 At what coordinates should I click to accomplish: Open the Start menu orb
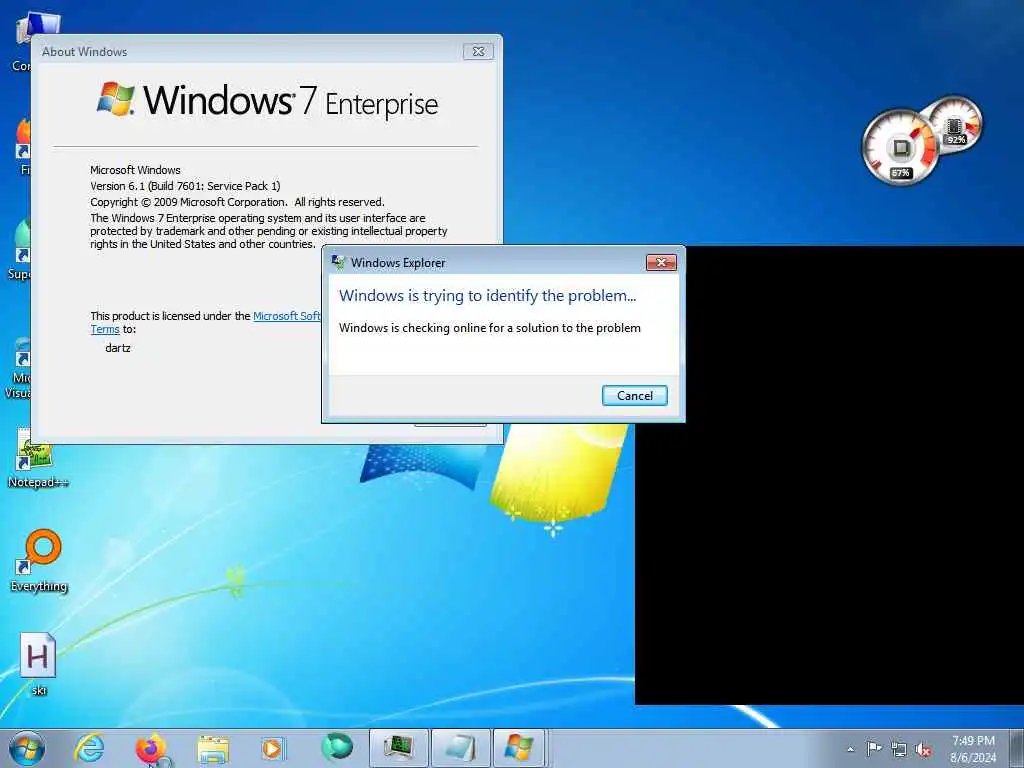point(27,748)
